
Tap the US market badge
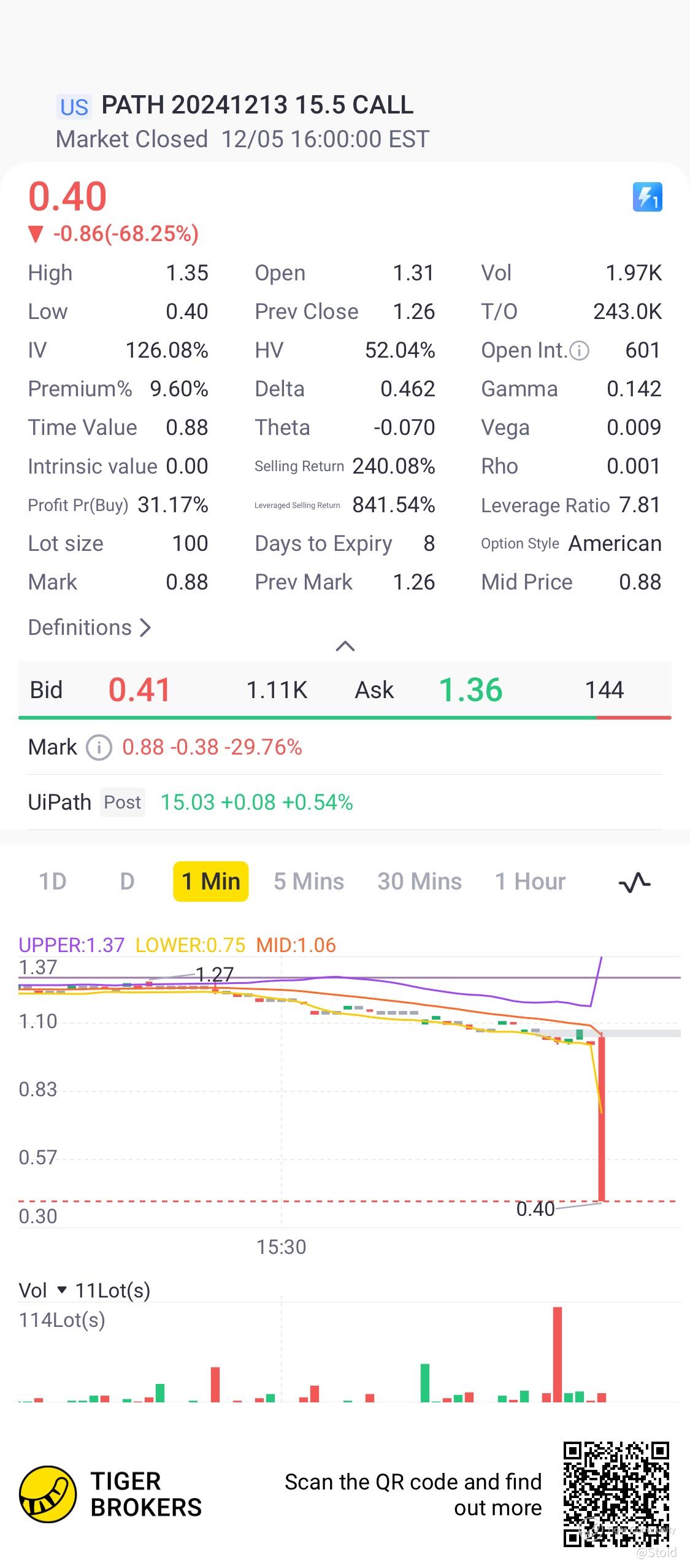tap(74, 107)
